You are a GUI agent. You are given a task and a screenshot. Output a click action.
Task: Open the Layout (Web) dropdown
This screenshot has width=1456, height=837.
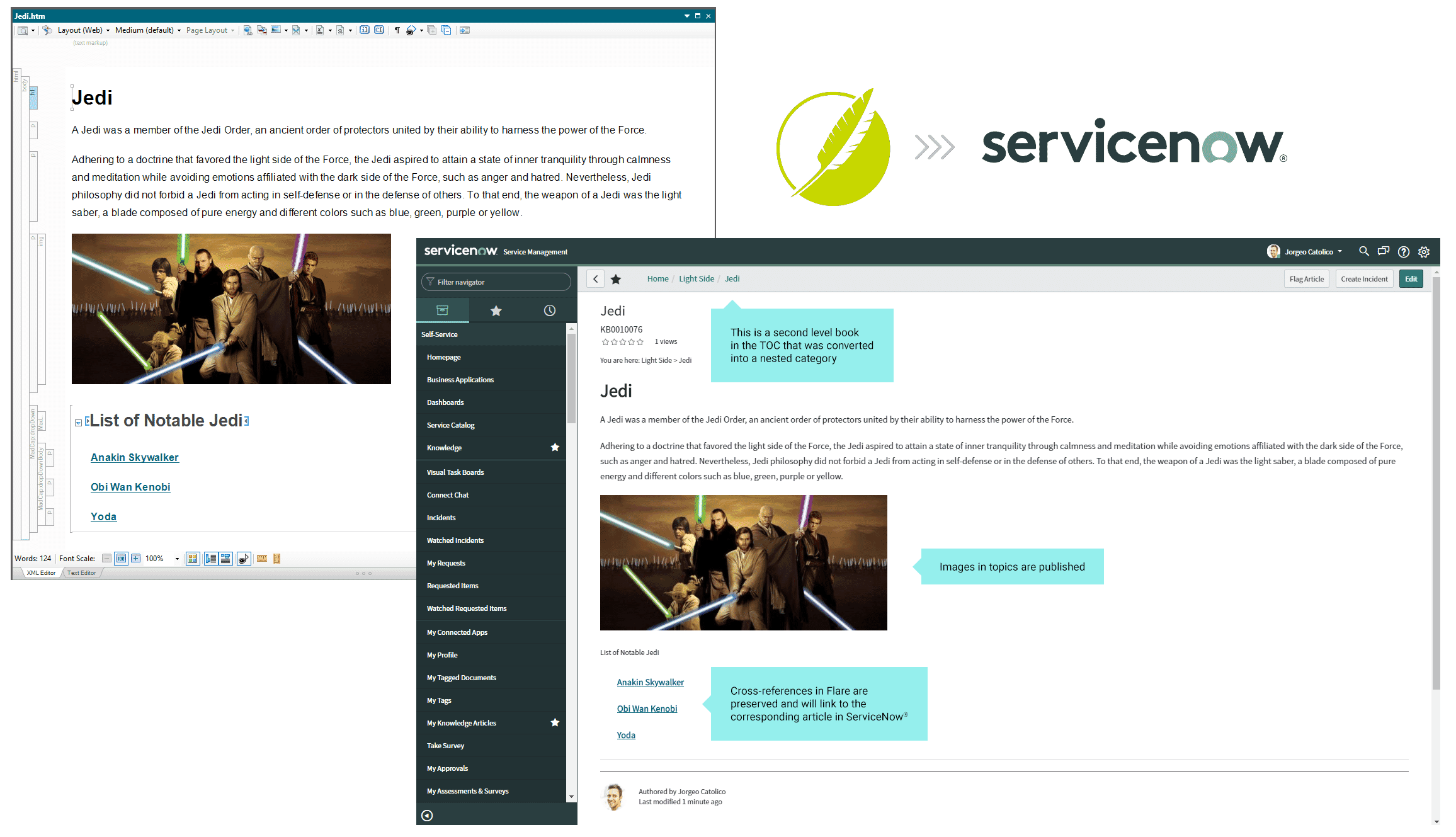(84, 30)
